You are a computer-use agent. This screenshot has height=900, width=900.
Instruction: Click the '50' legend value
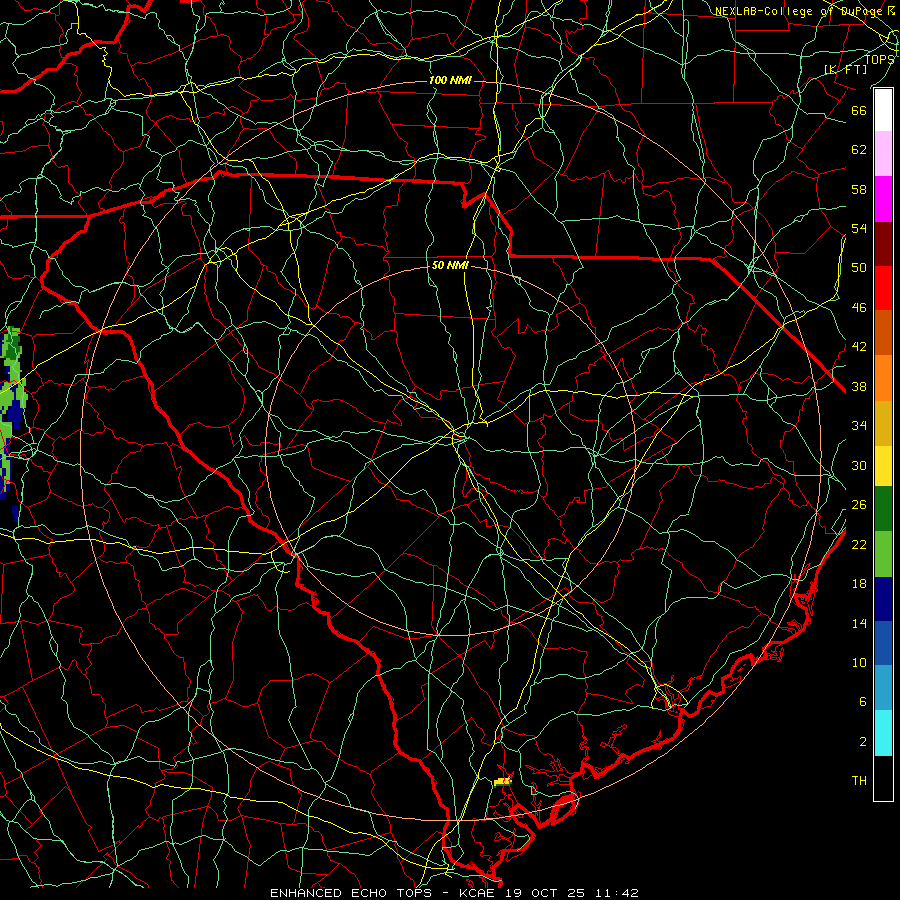click(x=859, y=268)
